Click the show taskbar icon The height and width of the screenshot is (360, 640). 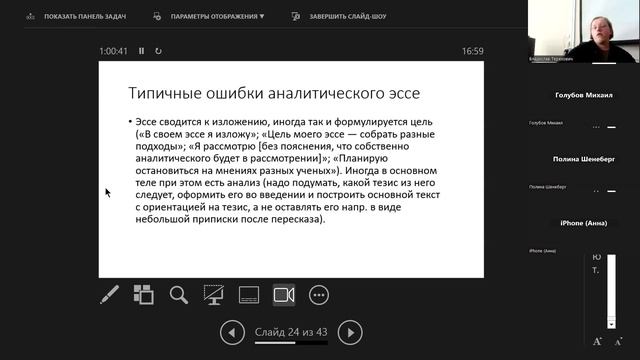pos(31,16)
